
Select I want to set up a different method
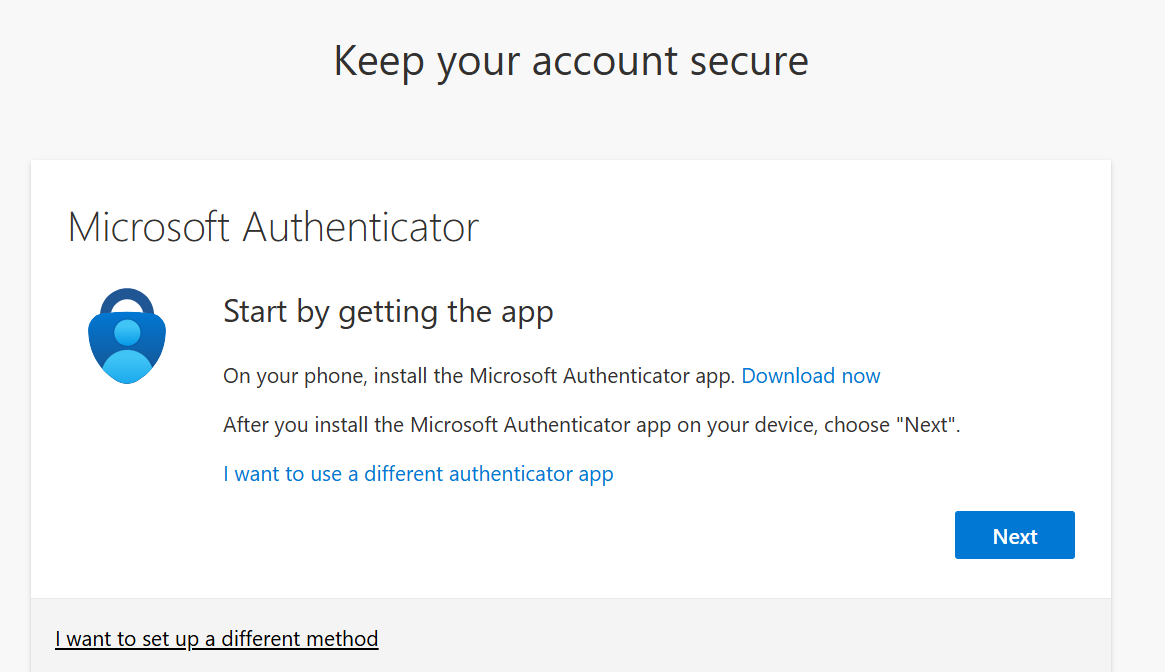[216, 639]
